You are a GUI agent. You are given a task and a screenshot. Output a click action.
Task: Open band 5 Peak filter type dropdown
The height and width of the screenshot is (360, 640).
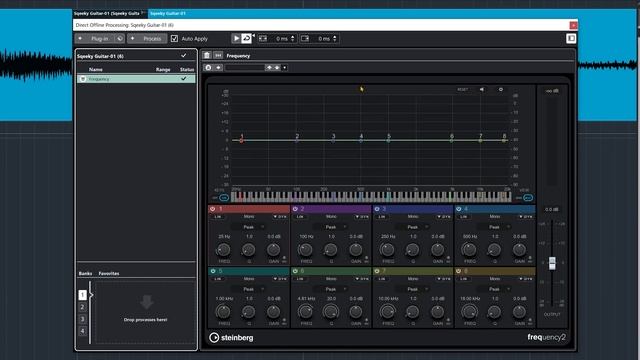249,289
